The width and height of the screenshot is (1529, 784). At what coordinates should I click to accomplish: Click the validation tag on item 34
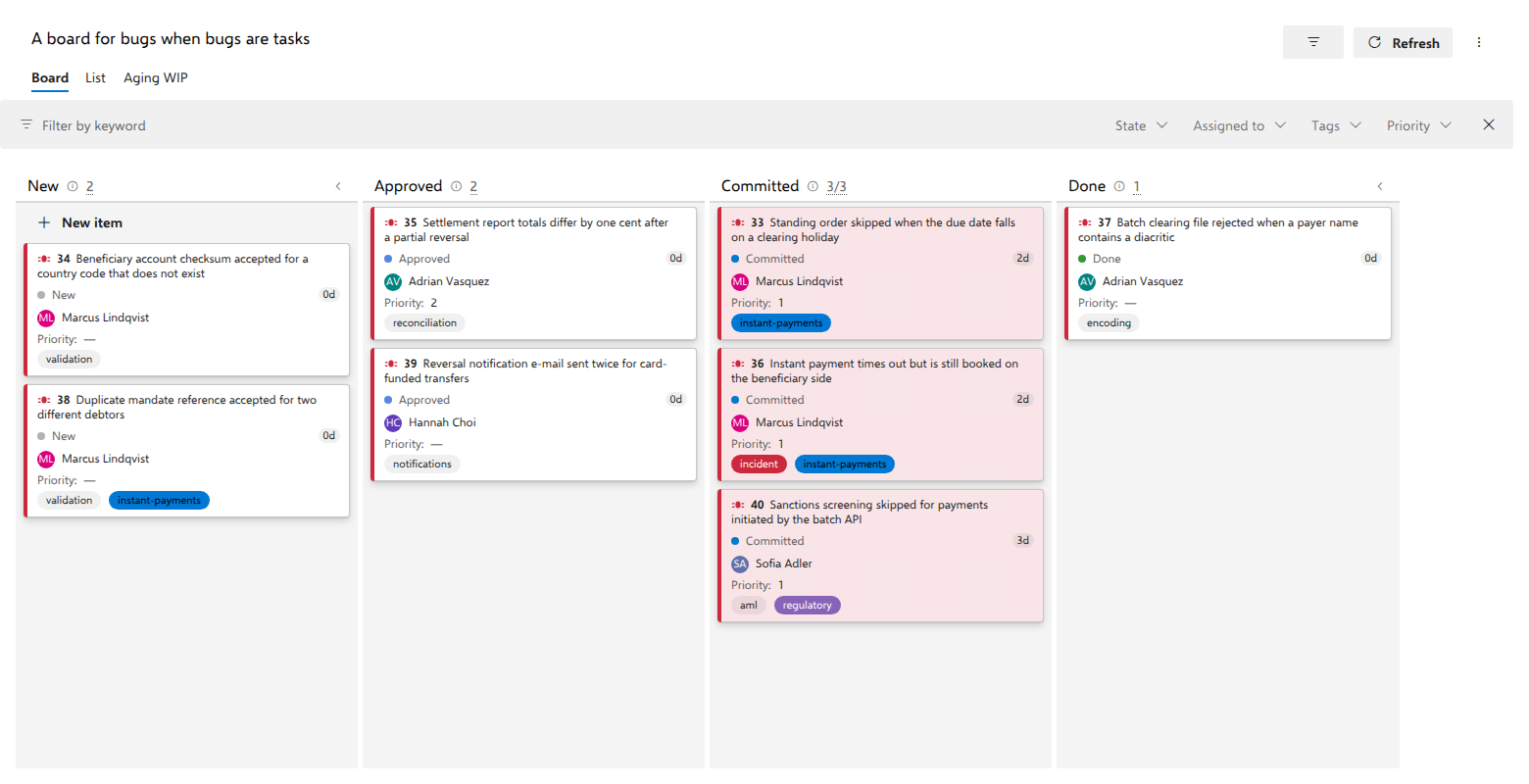(69, 360)
